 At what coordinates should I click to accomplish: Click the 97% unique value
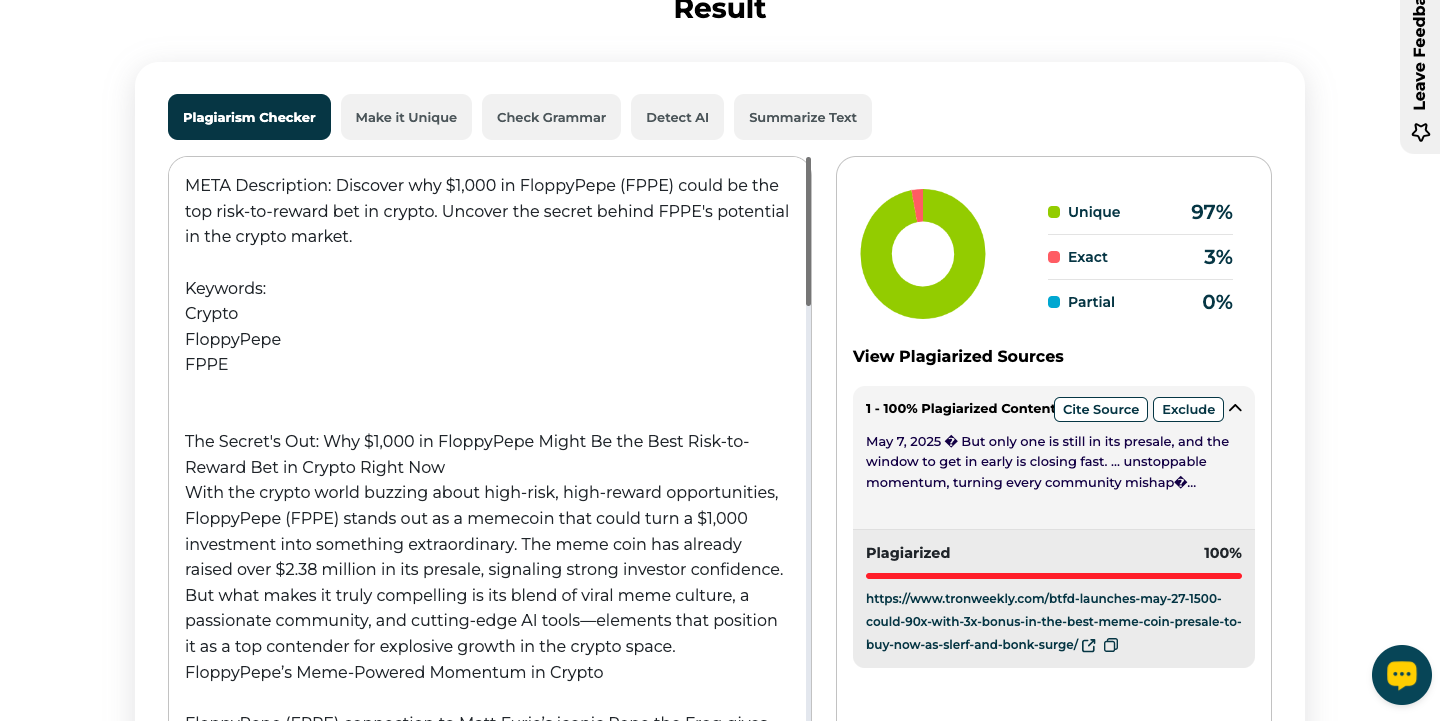1211,212
